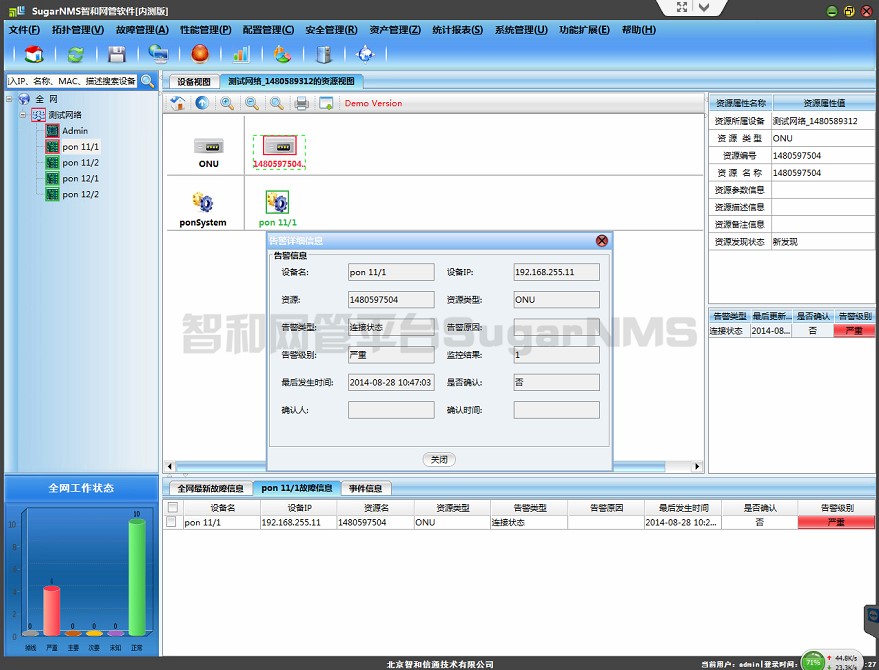Click the floppy disk save icon
The image size is (879, 670).
pyautogui.click(x=117, y=54)
